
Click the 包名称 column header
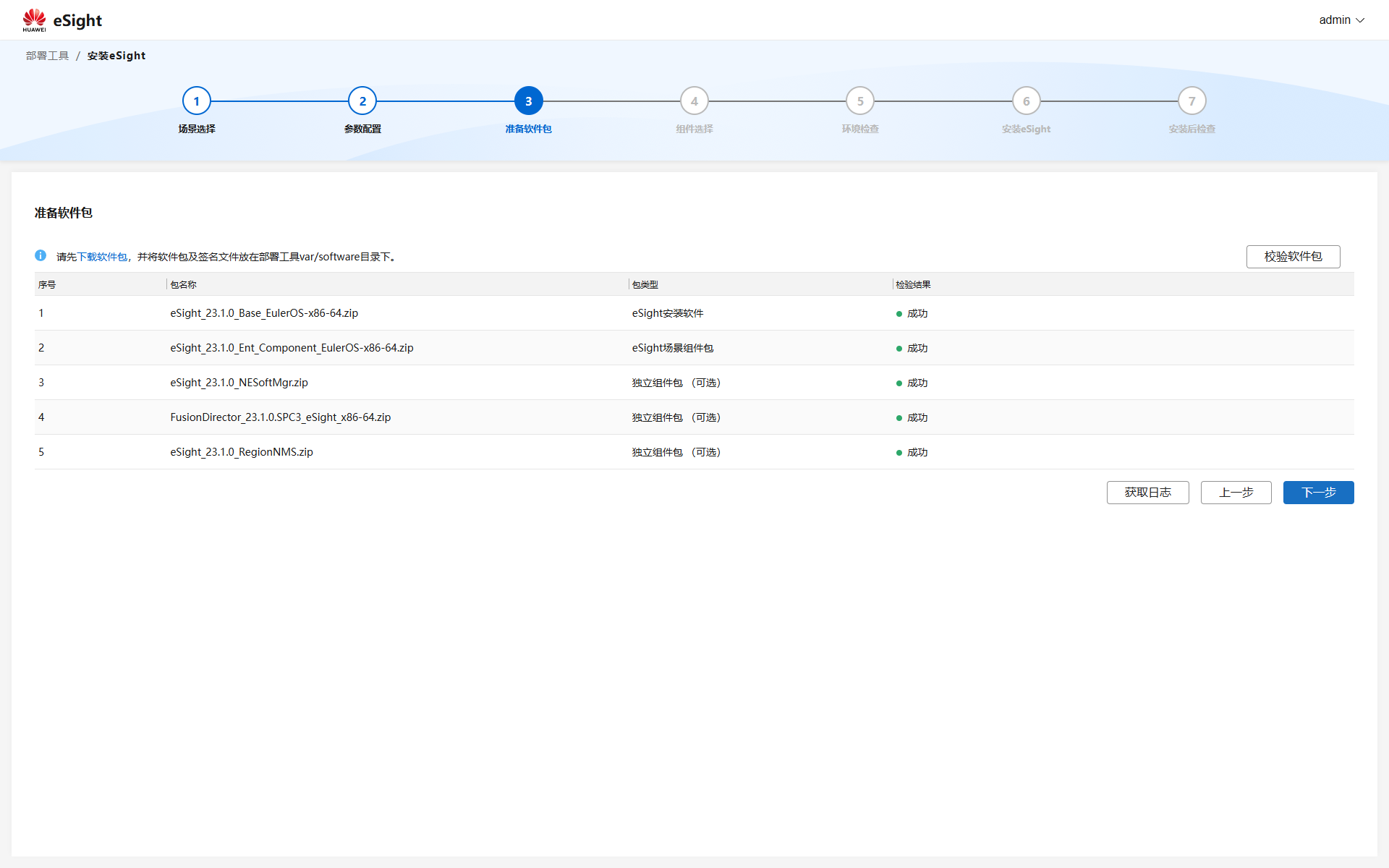coord(183,284)
